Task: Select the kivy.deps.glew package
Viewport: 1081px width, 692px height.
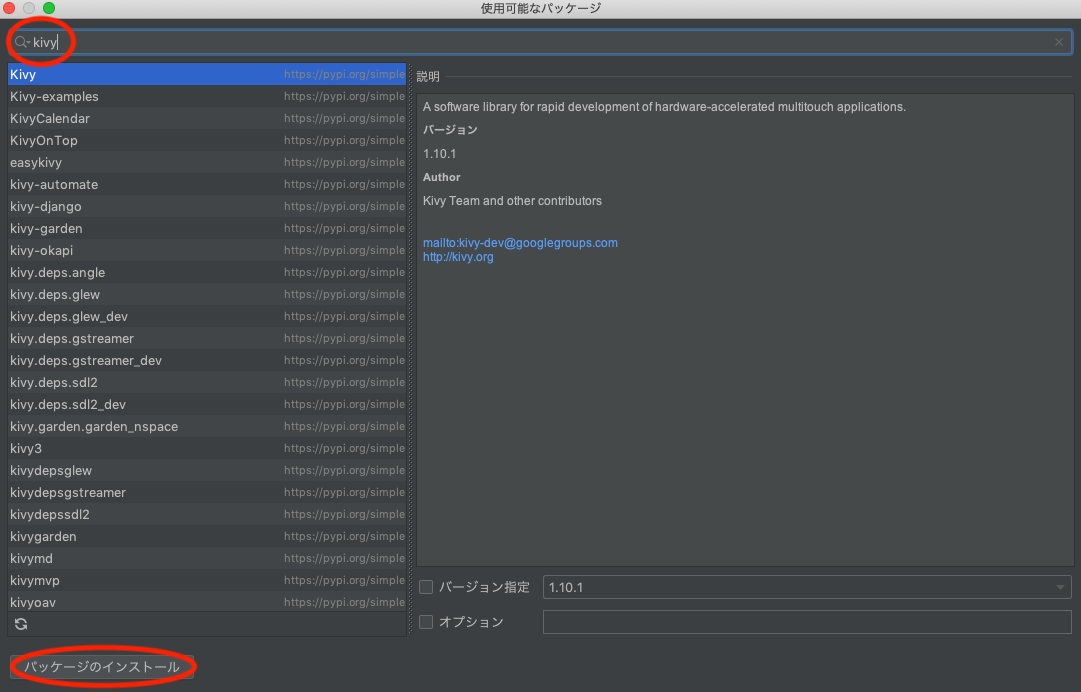Action: pyautogui.click(x=207, y=295)
